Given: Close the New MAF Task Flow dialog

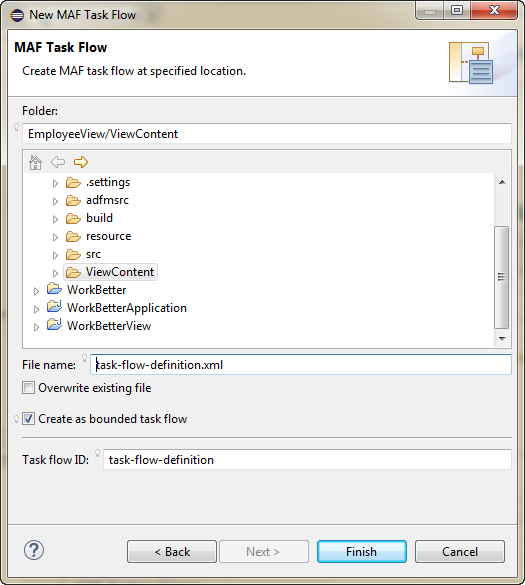Looking at the screenshot, I should pos(494,10).
